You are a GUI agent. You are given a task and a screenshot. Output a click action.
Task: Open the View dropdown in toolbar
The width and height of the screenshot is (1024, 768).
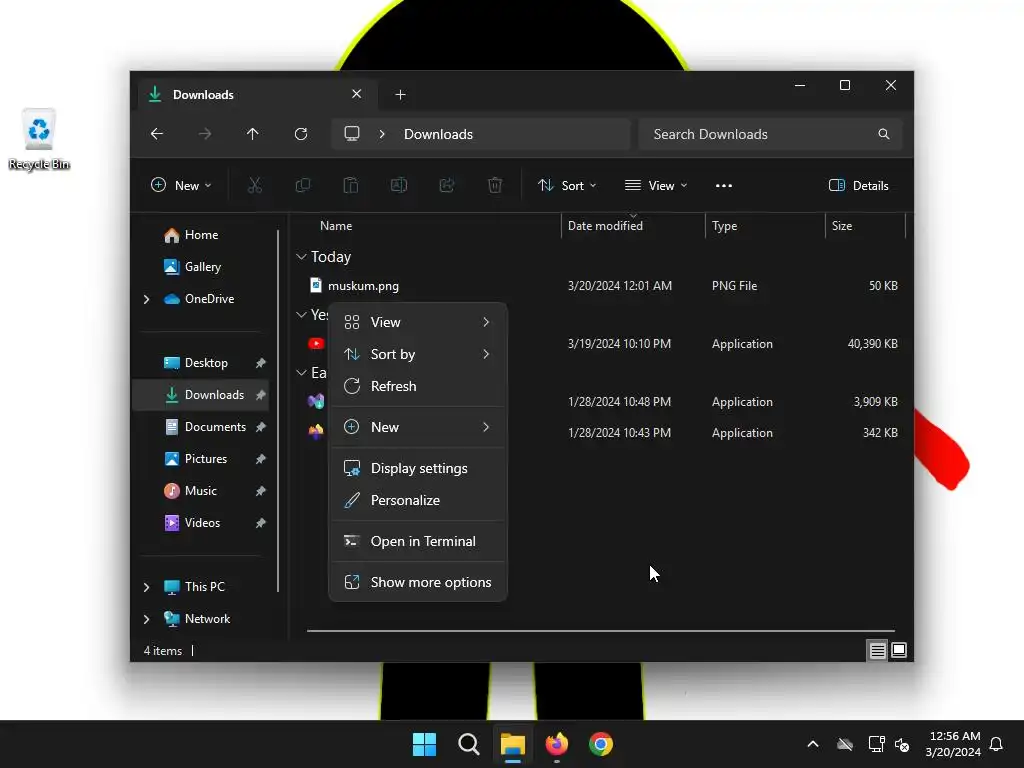(x=656, y=185)
